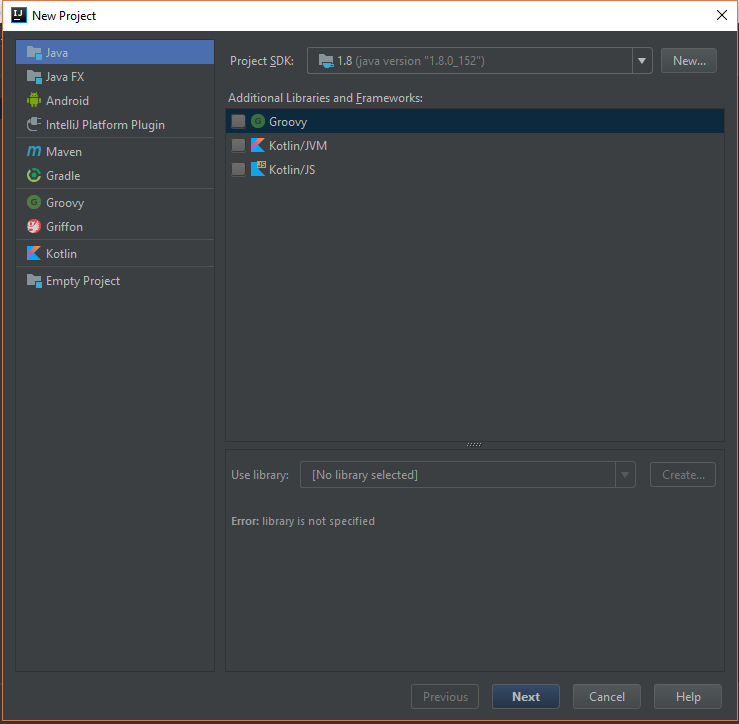
Task: Click the SDK folder icon in Project SDK field
Action: tap(326, 61)
